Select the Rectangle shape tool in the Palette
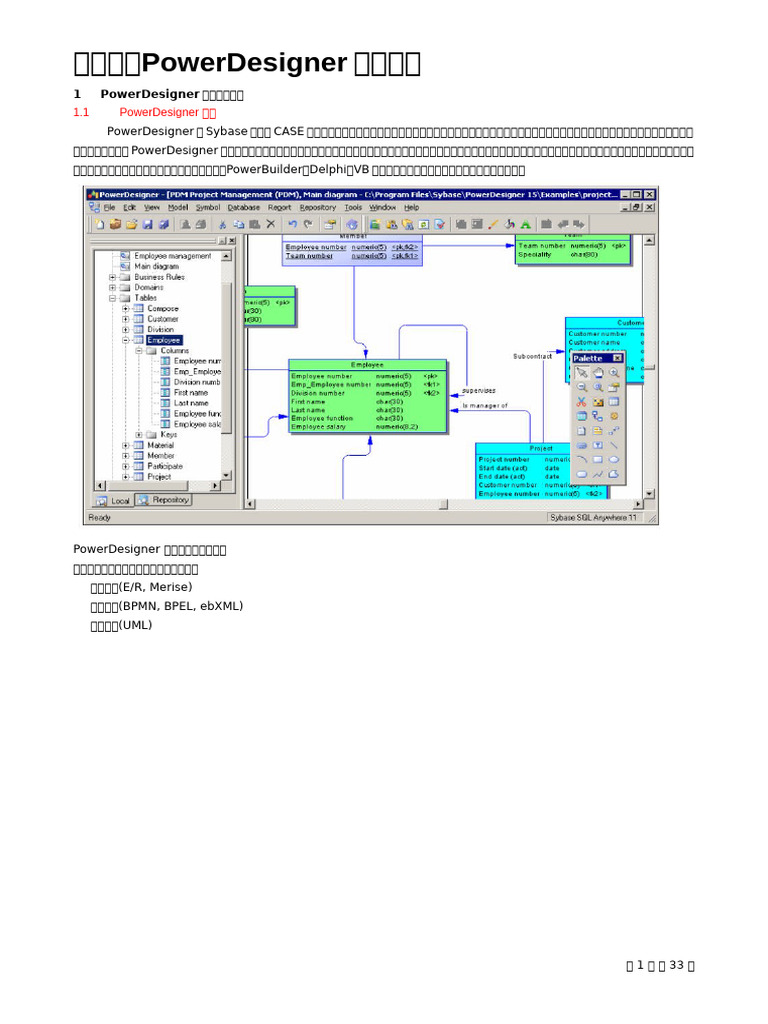The width and height of the screenshot is (768, 1024). point(598,460)
